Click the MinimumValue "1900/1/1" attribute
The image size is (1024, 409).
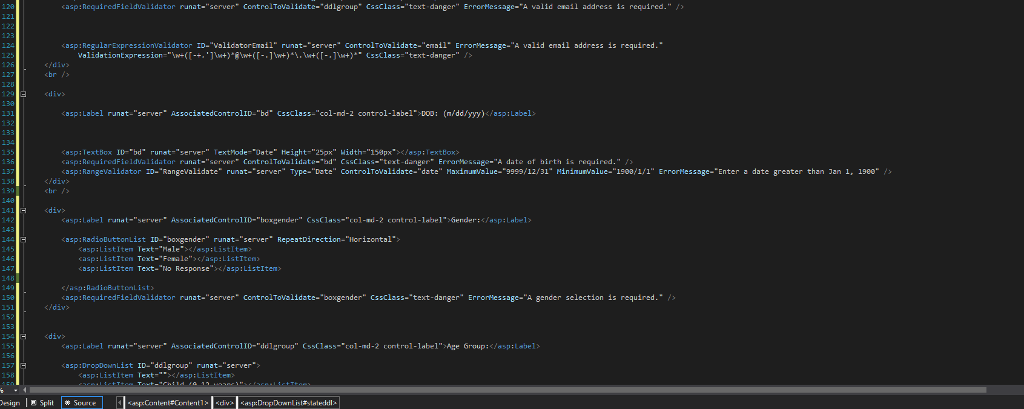pos(601,172)
